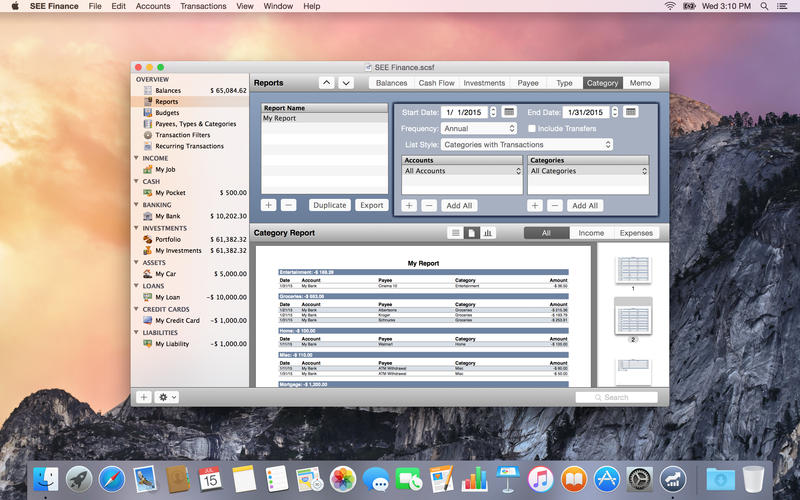Open the List Style dropdown
This screenshot has height=500, width=800.
coord(527,145)
